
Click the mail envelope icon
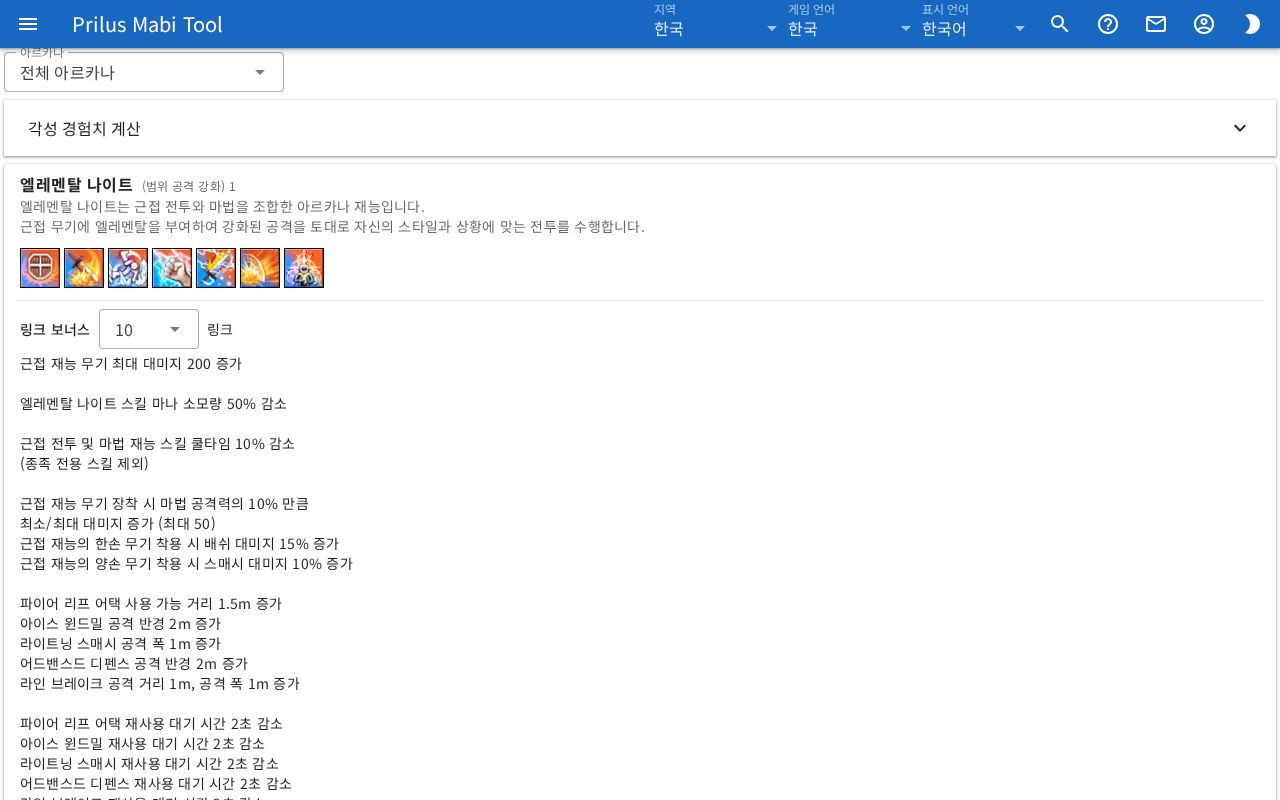point(1156,24)
